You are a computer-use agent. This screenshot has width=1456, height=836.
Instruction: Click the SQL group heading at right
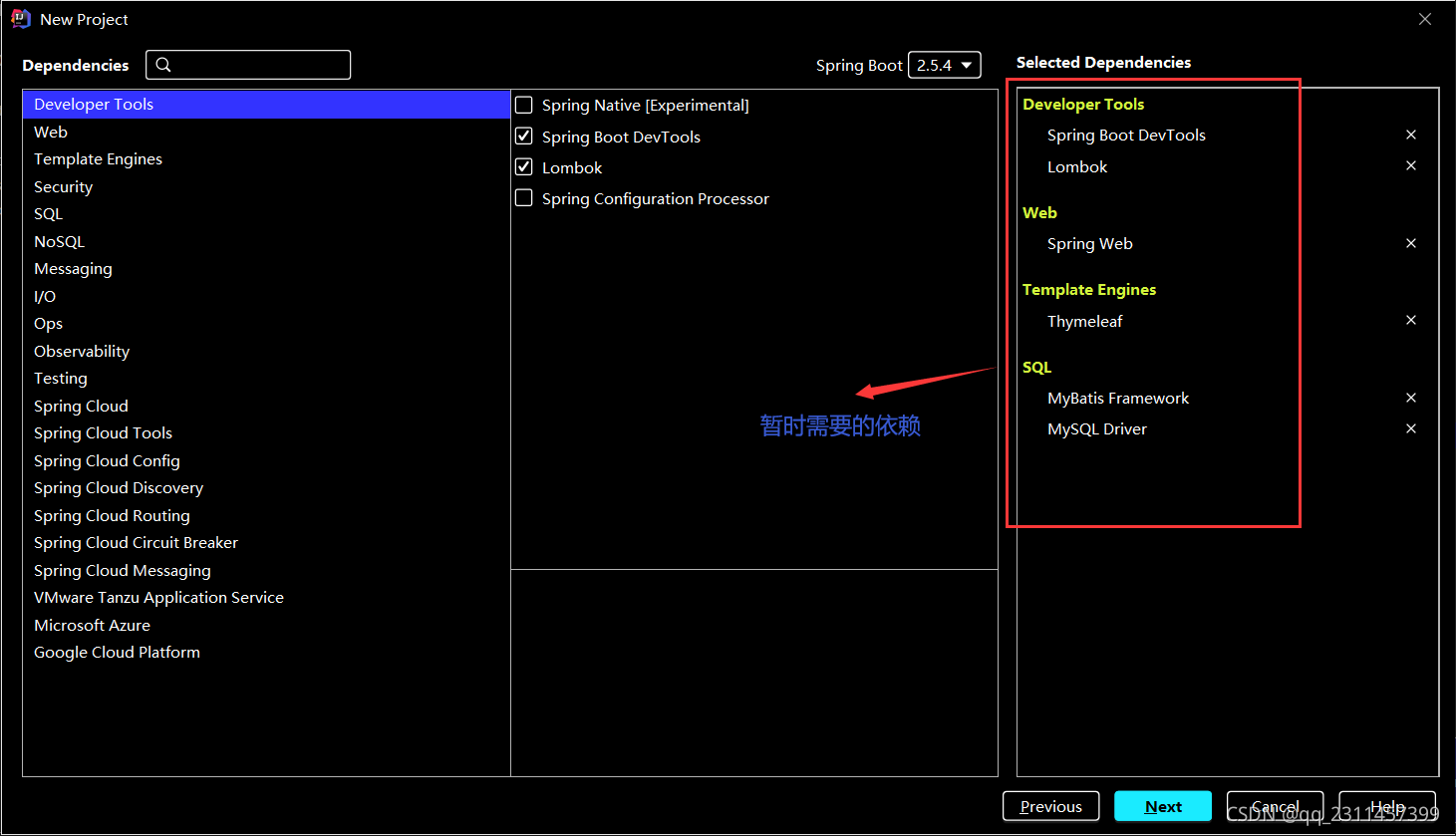click(1036, 368)
